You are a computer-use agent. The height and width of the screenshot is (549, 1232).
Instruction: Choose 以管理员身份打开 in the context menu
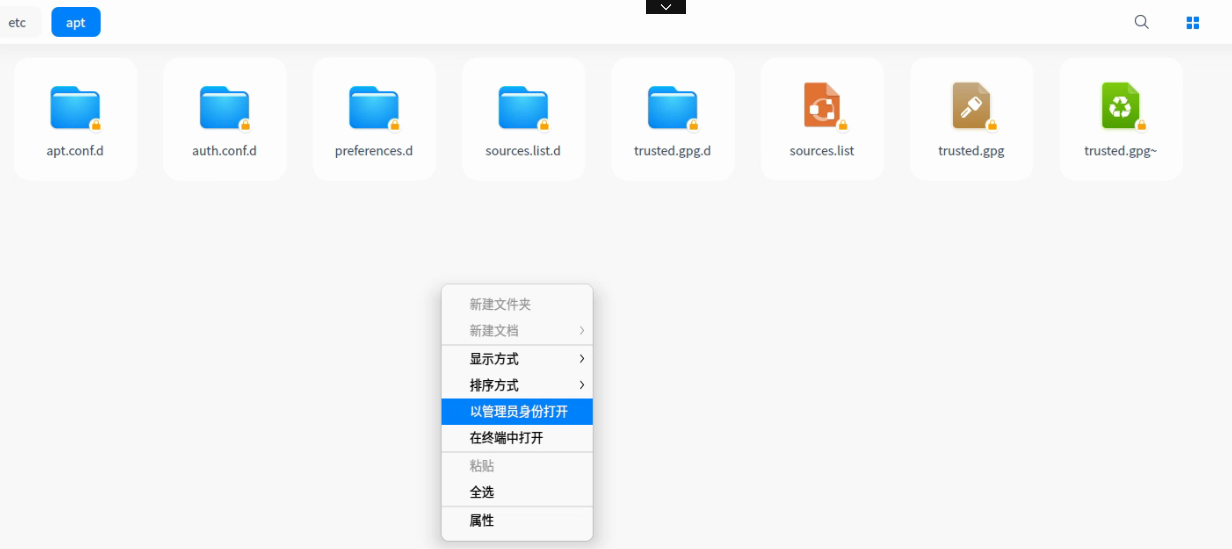(517, 412)
